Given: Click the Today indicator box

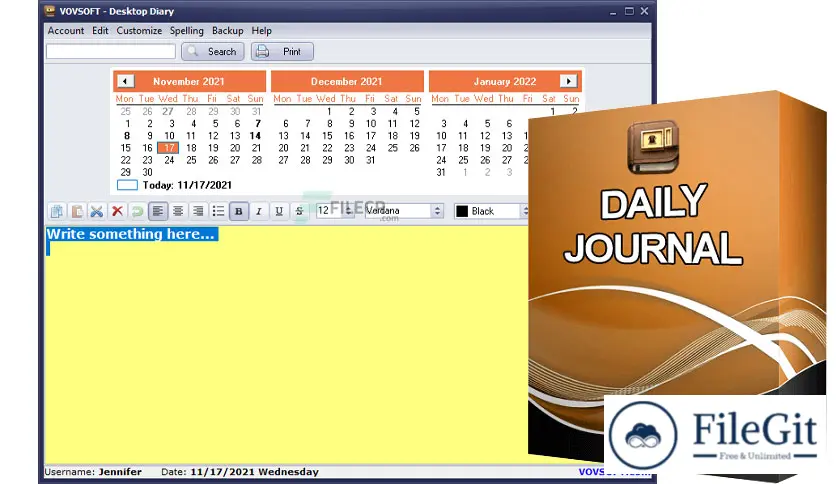Looking at the screenshot, I should point(127,185).
